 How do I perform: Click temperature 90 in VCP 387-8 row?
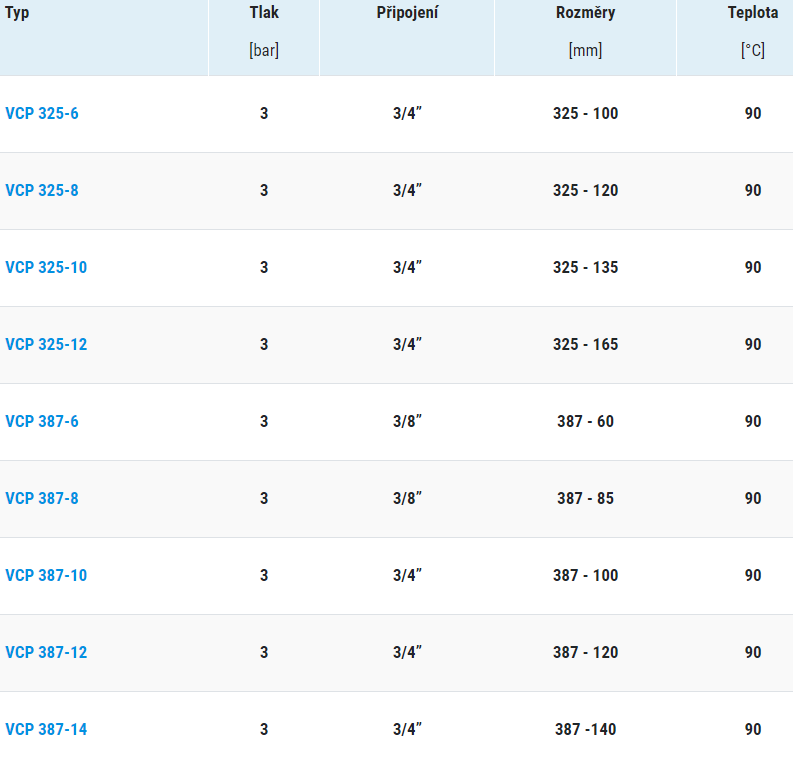coord(753,498)
